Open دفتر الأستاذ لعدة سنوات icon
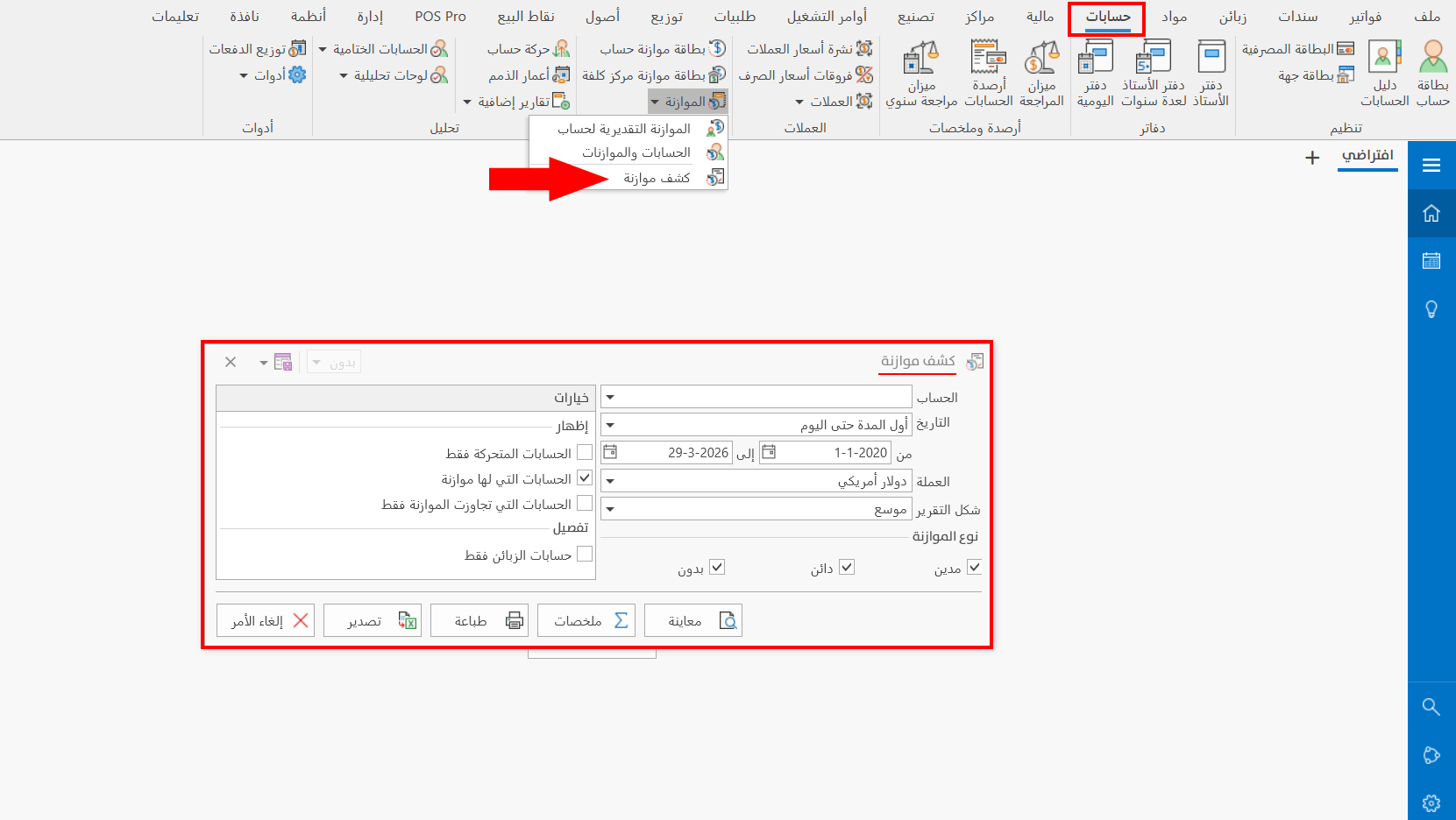 (x=1154, y=74)
